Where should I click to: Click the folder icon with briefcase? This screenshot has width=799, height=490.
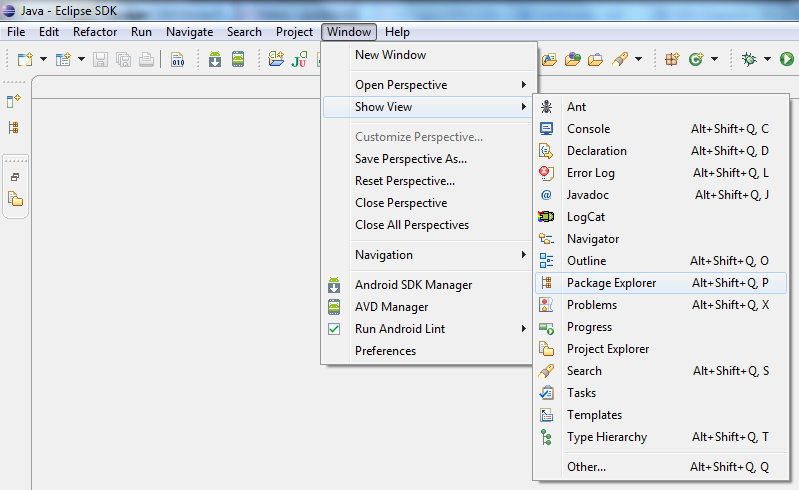595,60
